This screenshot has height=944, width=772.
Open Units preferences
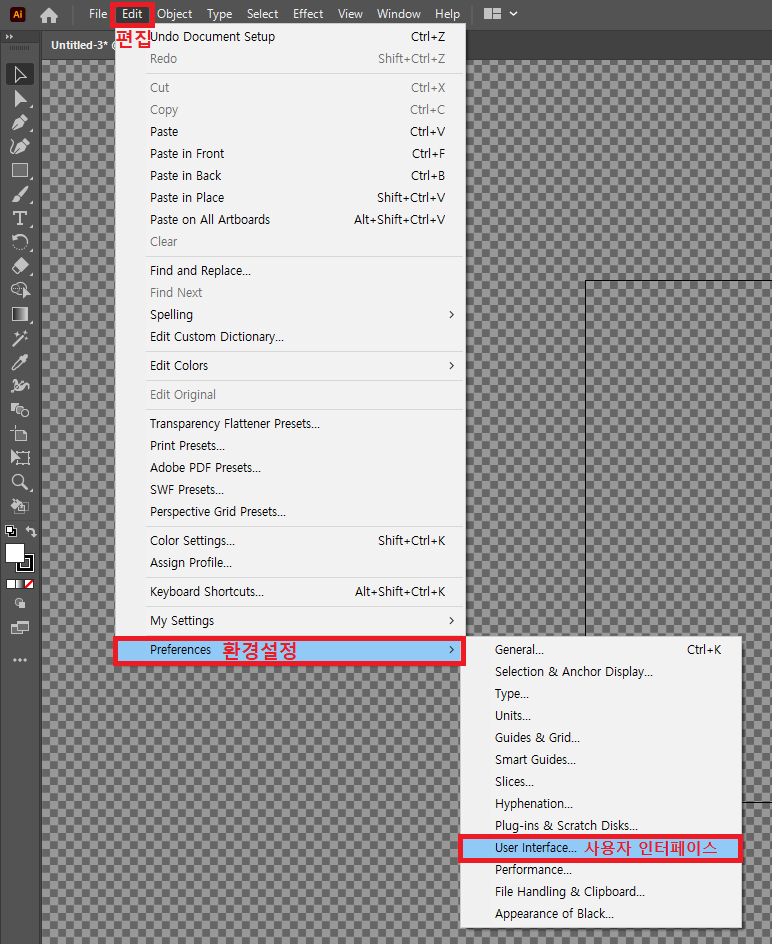click(600, 716)
